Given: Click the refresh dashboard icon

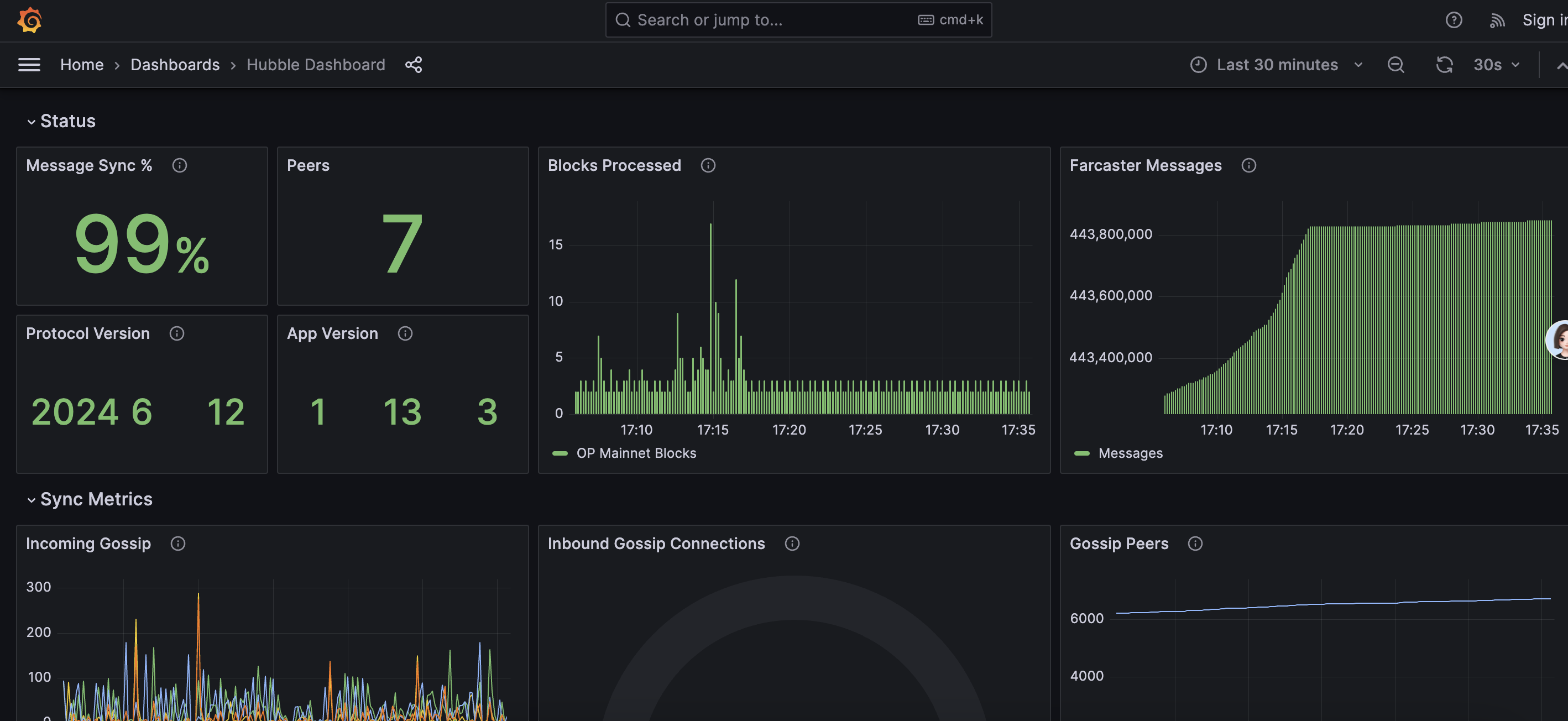Looking at the screenshot, I should click(x=1445, y=65).
